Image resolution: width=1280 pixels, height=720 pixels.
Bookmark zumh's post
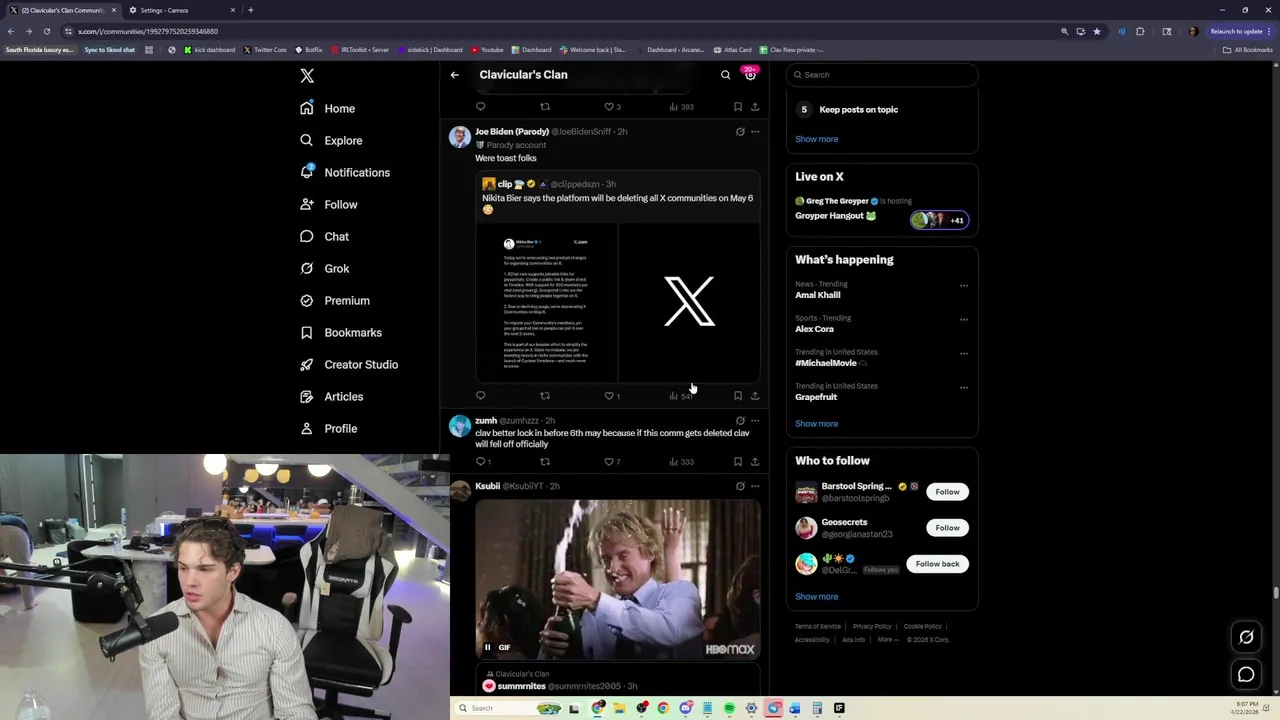(738, 462)
